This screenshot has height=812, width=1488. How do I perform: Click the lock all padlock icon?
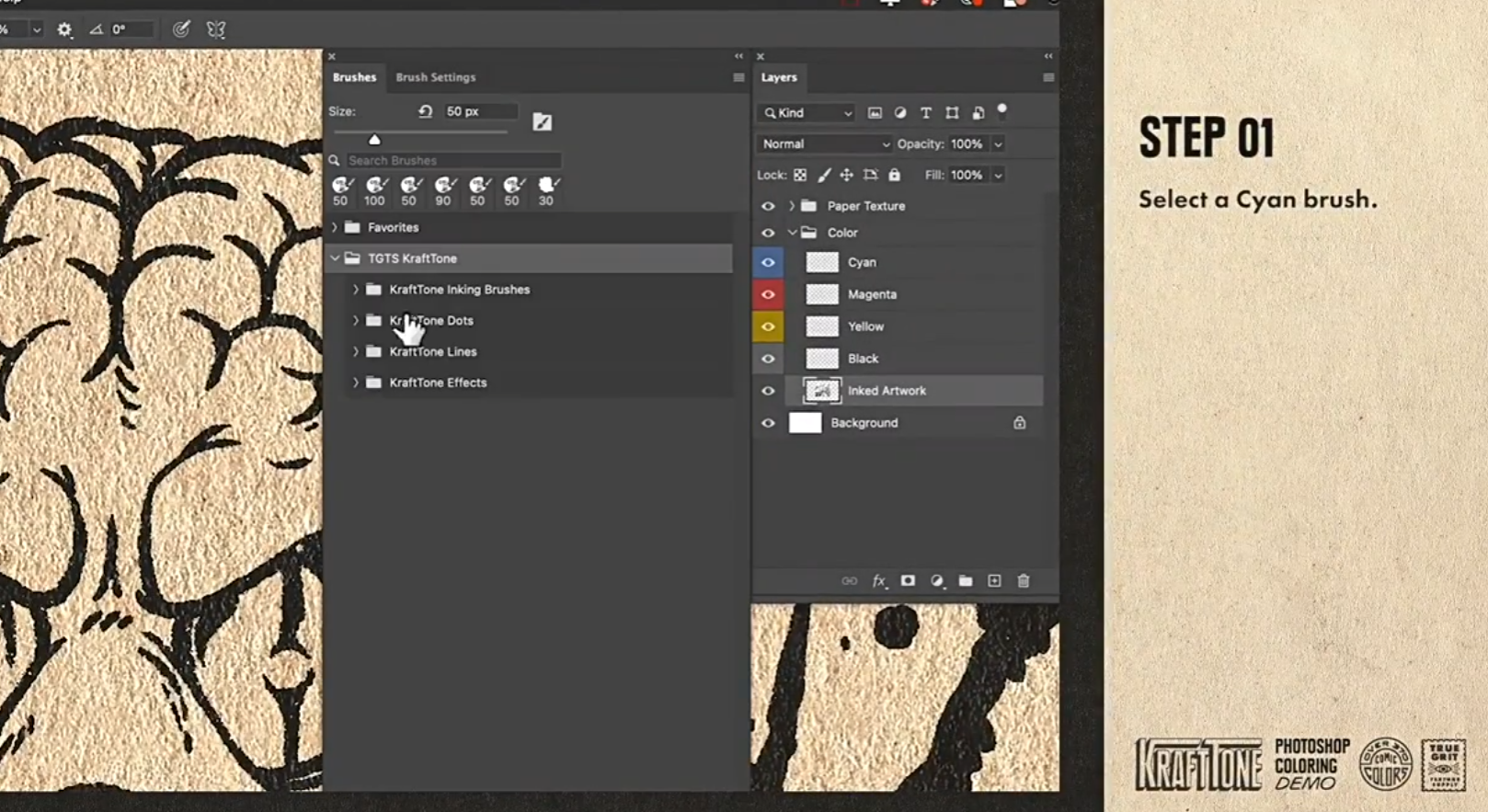[894, 175]
